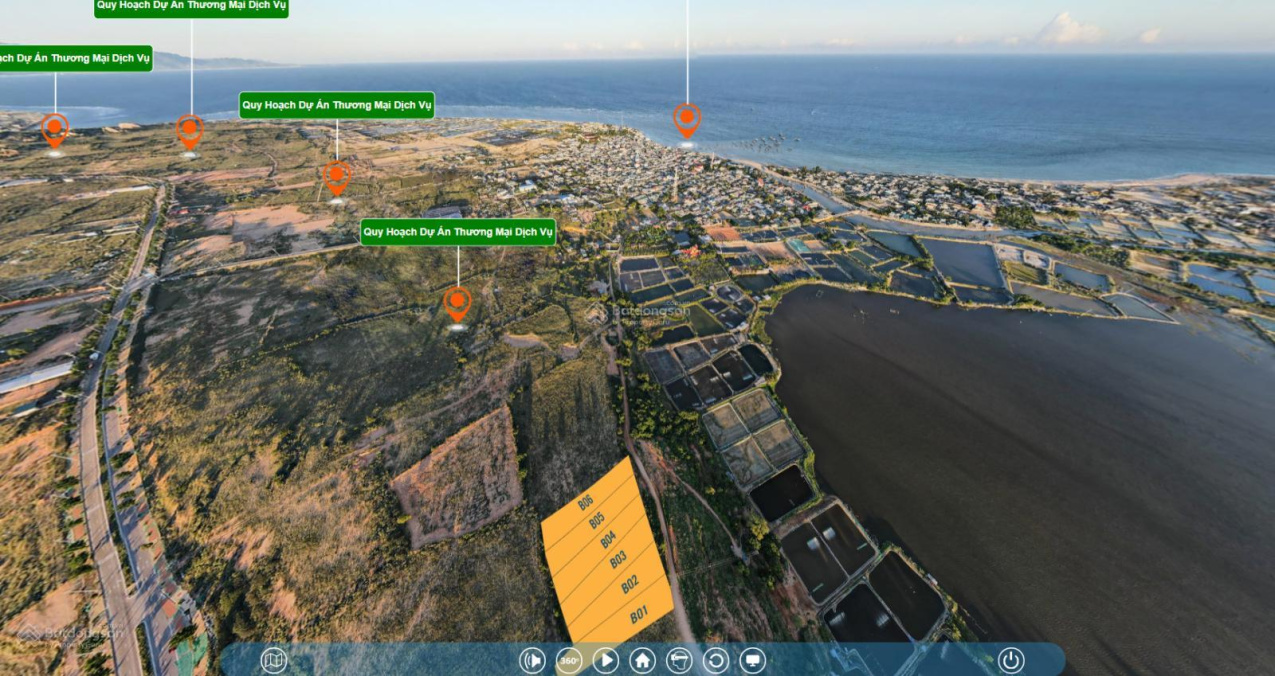Select the orange pin over the coastal town

[x=686, y=119]
